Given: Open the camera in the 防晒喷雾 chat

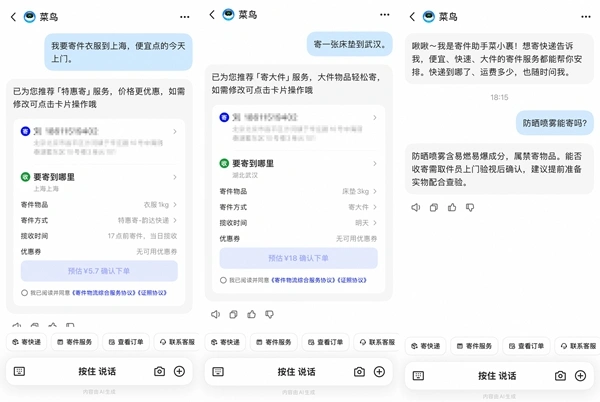Looking at the screenshot, I should (x=560, y=376).
